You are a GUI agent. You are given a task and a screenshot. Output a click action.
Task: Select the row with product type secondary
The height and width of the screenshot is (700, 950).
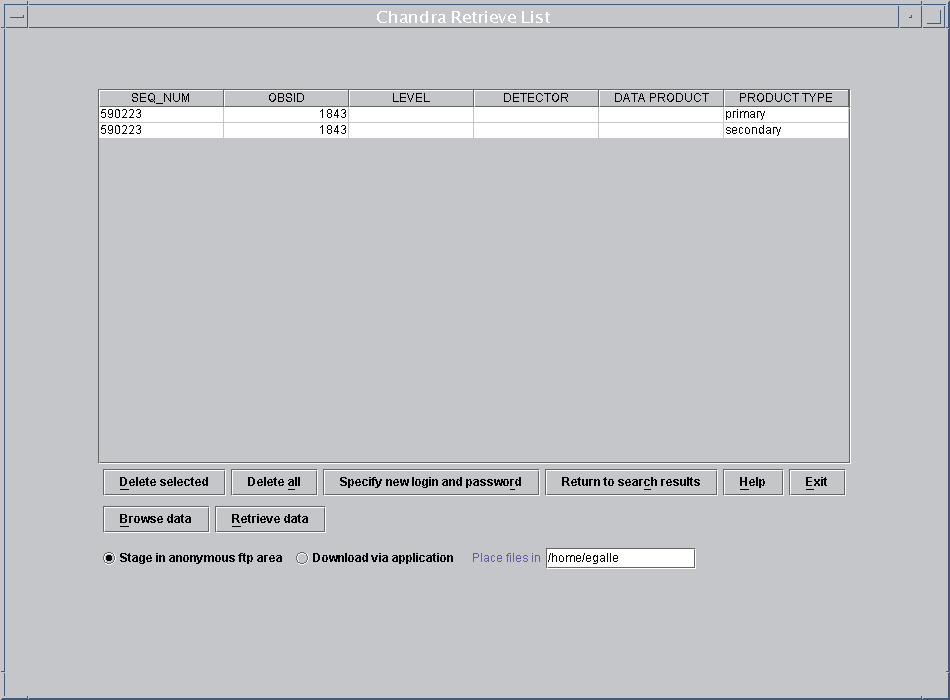pos(474,130)
